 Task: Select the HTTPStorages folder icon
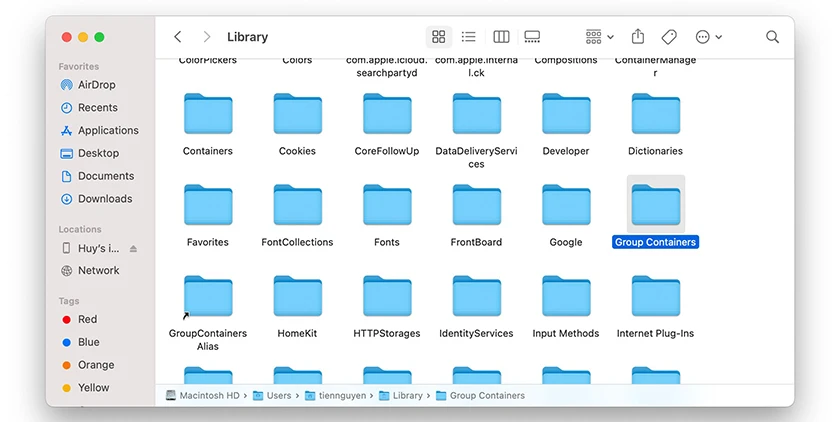(387, 296)
